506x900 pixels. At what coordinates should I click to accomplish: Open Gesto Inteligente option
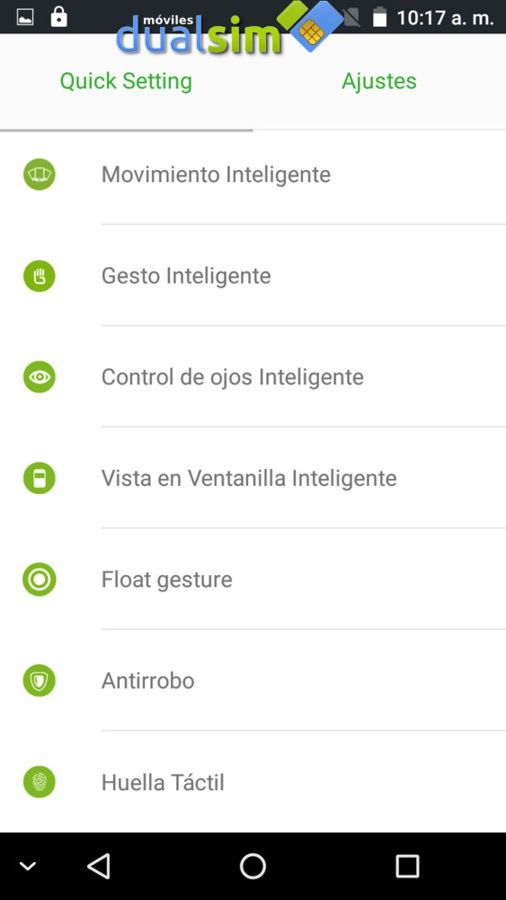(x=253, y=276)
